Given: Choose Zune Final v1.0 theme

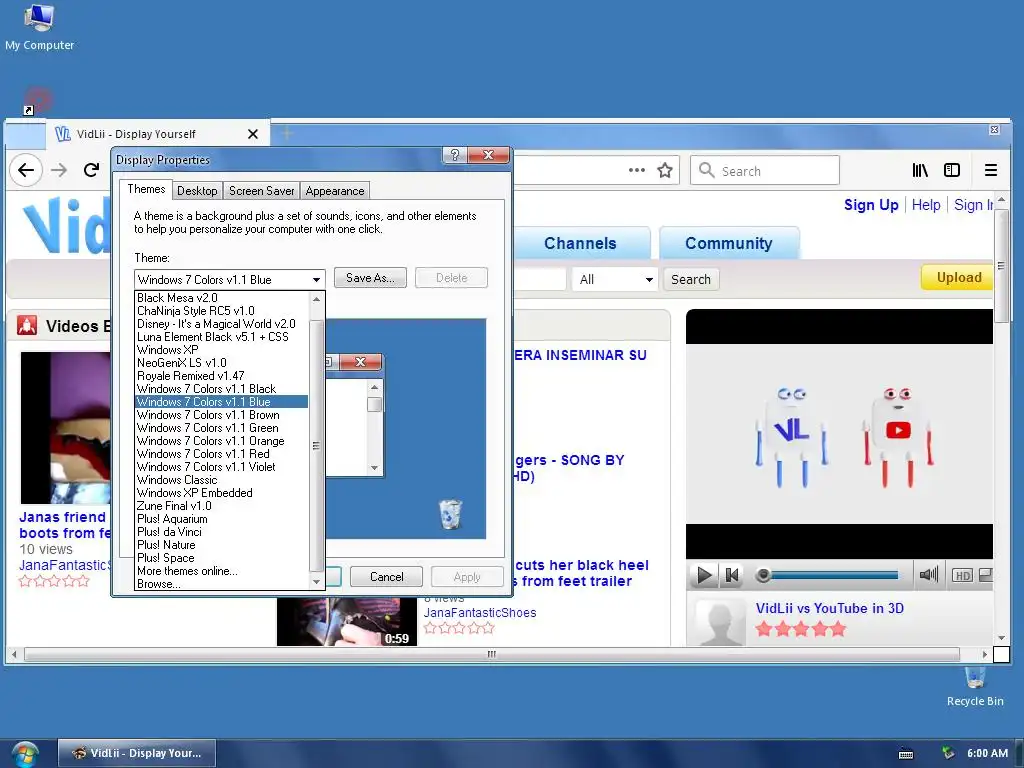Looking at the screenshot, I should [x=221, y=506].
